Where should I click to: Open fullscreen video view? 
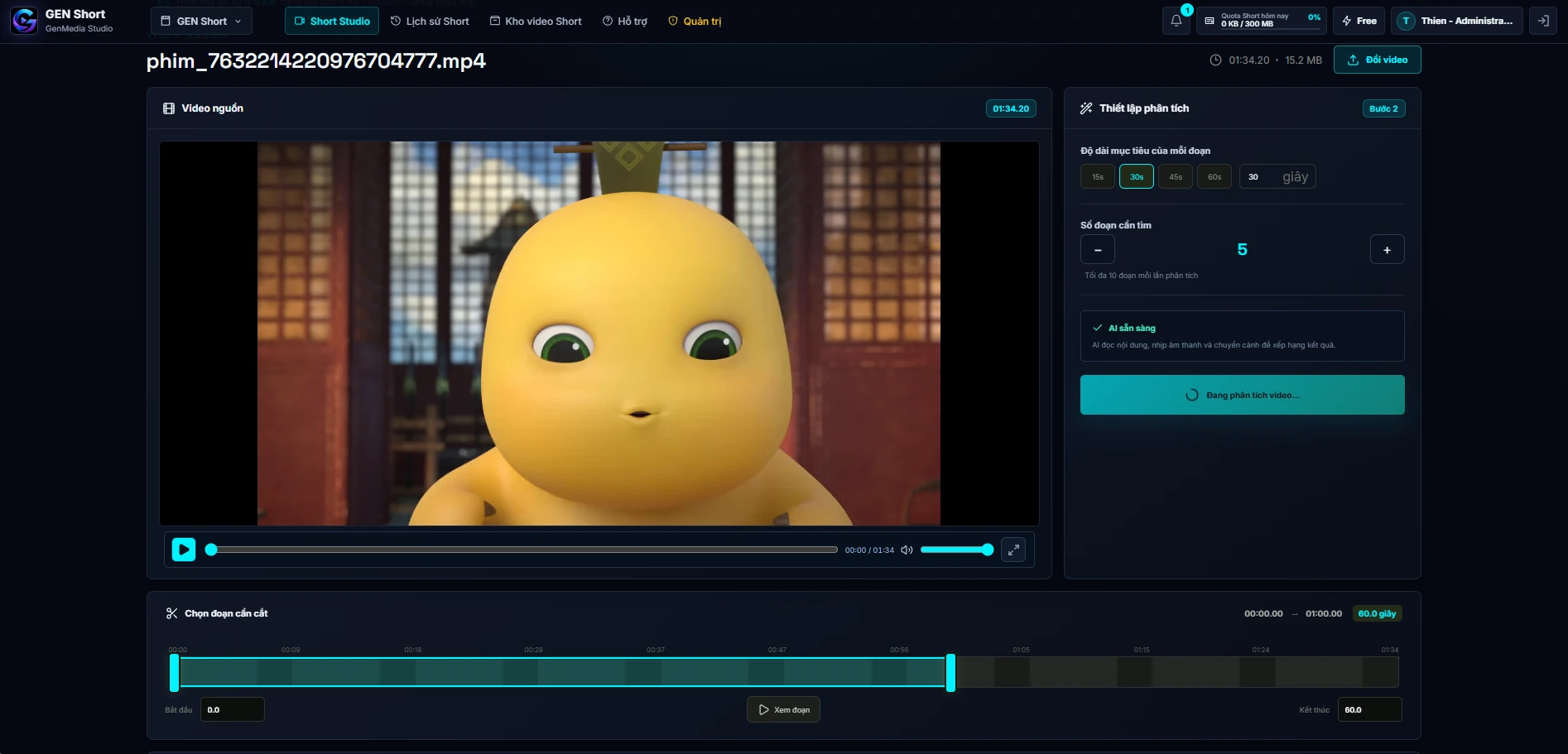click(x=1013, y=550)
